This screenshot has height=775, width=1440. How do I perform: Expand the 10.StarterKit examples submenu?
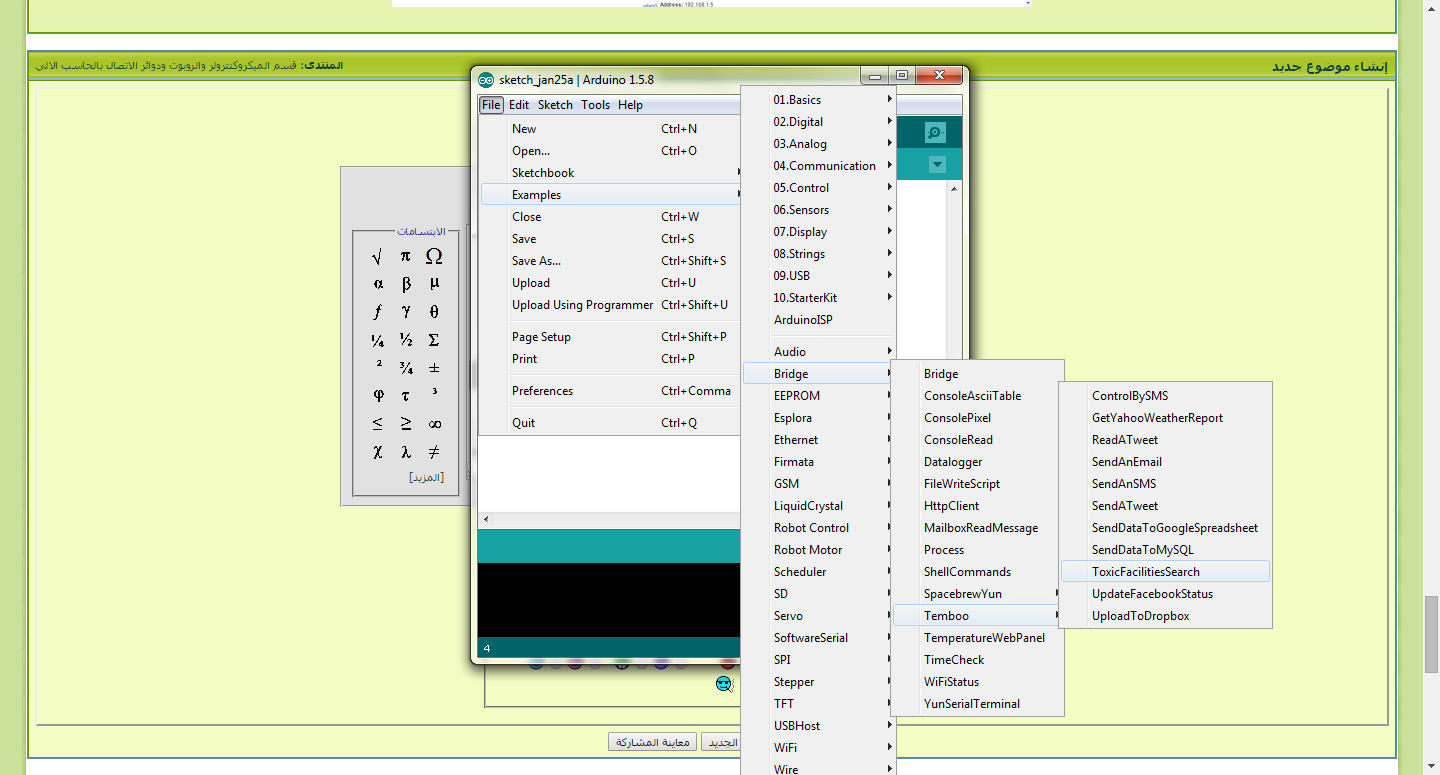tap(819, 298)
